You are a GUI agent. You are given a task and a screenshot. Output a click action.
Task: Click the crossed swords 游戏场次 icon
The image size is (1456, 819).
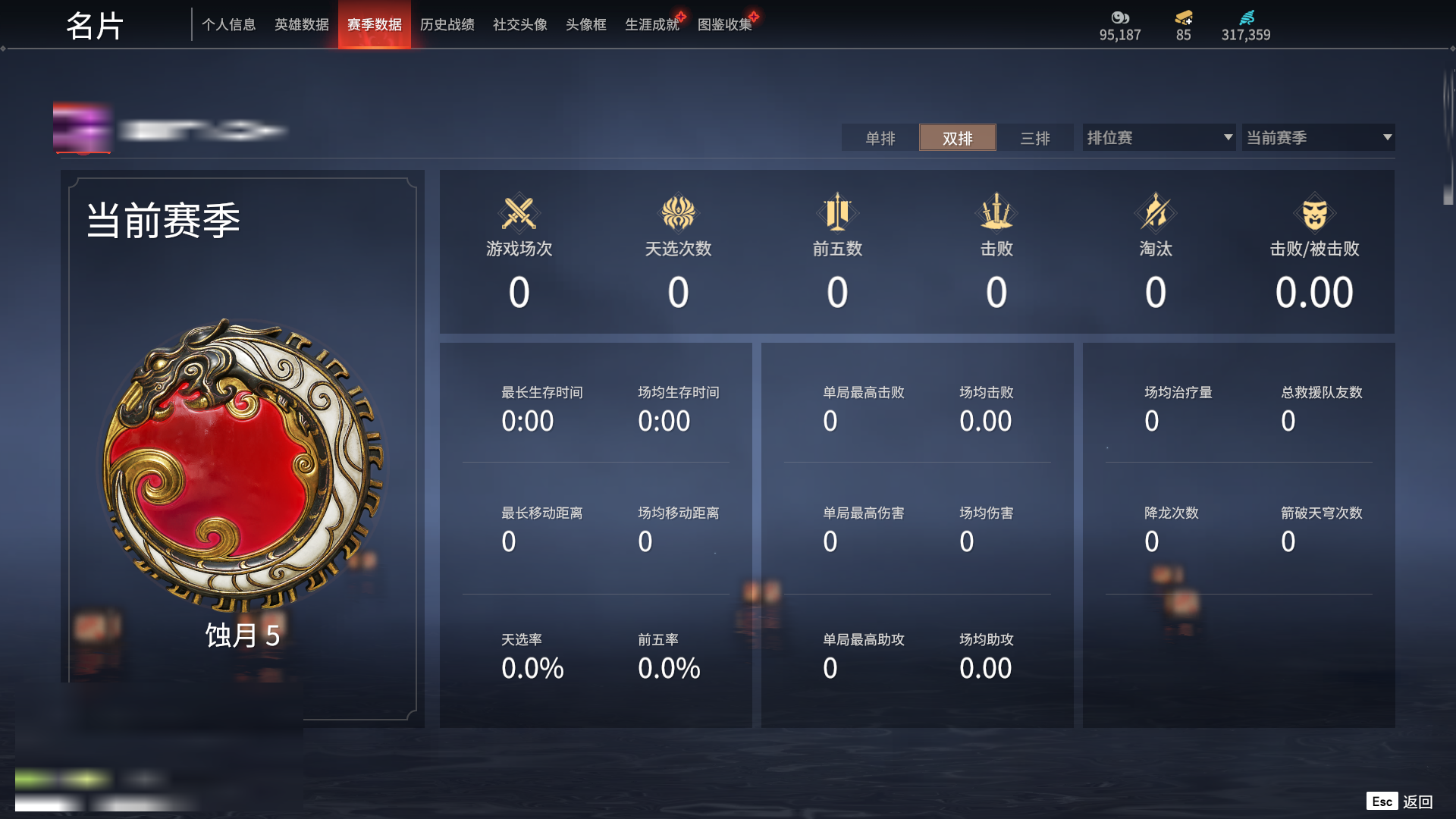(519, 213)
